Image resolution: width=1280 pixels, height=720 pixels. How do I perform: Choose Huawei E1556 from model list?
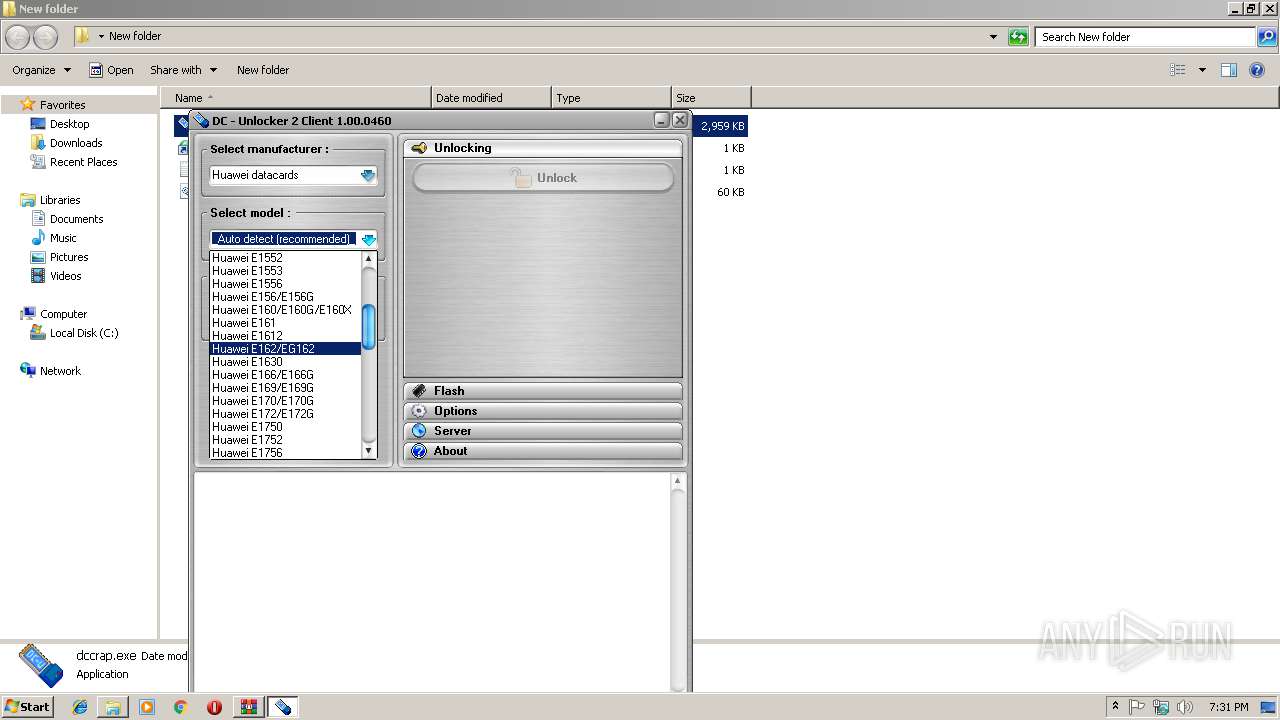coord(285,284)
